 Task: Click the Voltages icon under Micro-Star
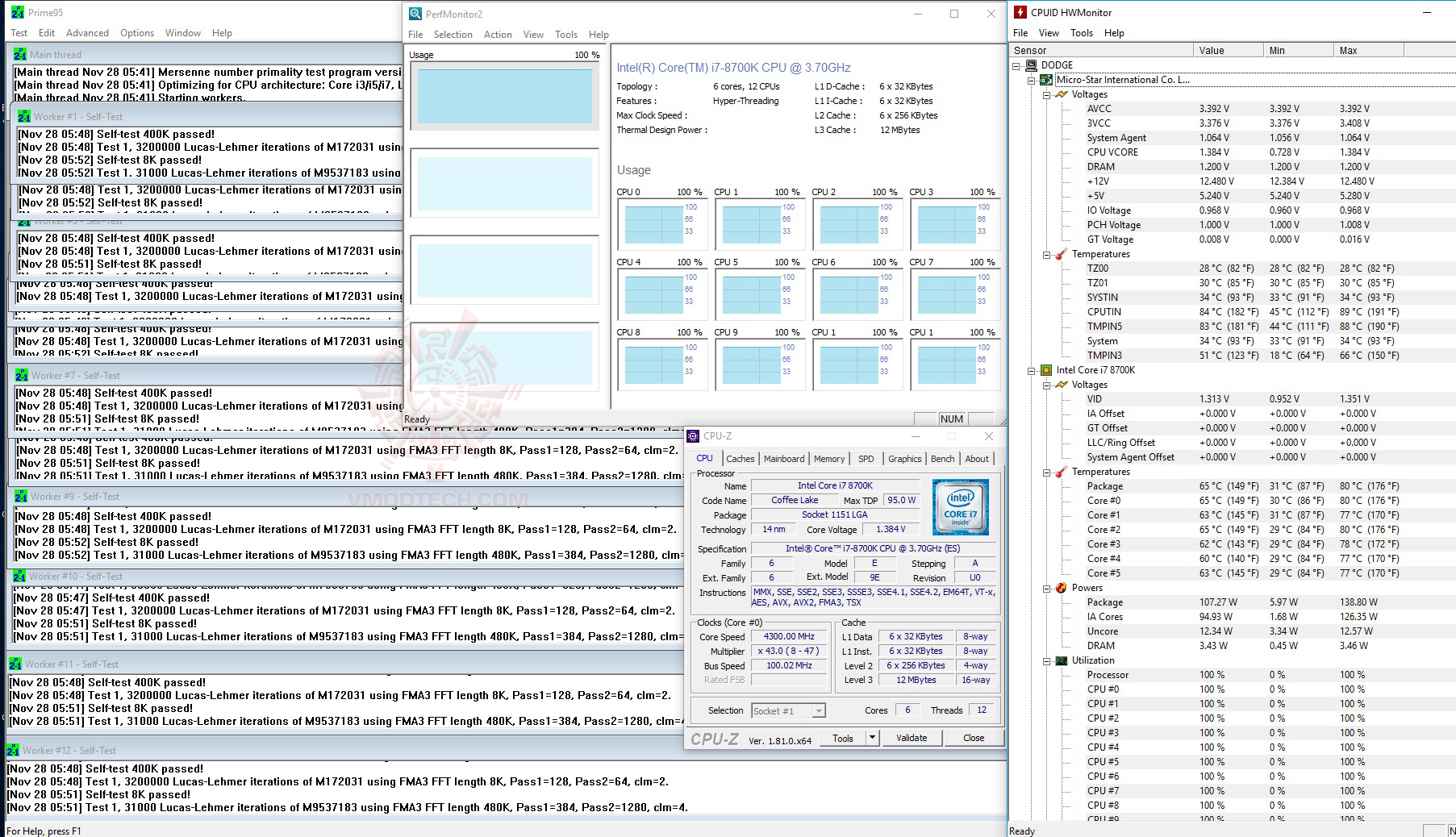[x=1062, y=94]
